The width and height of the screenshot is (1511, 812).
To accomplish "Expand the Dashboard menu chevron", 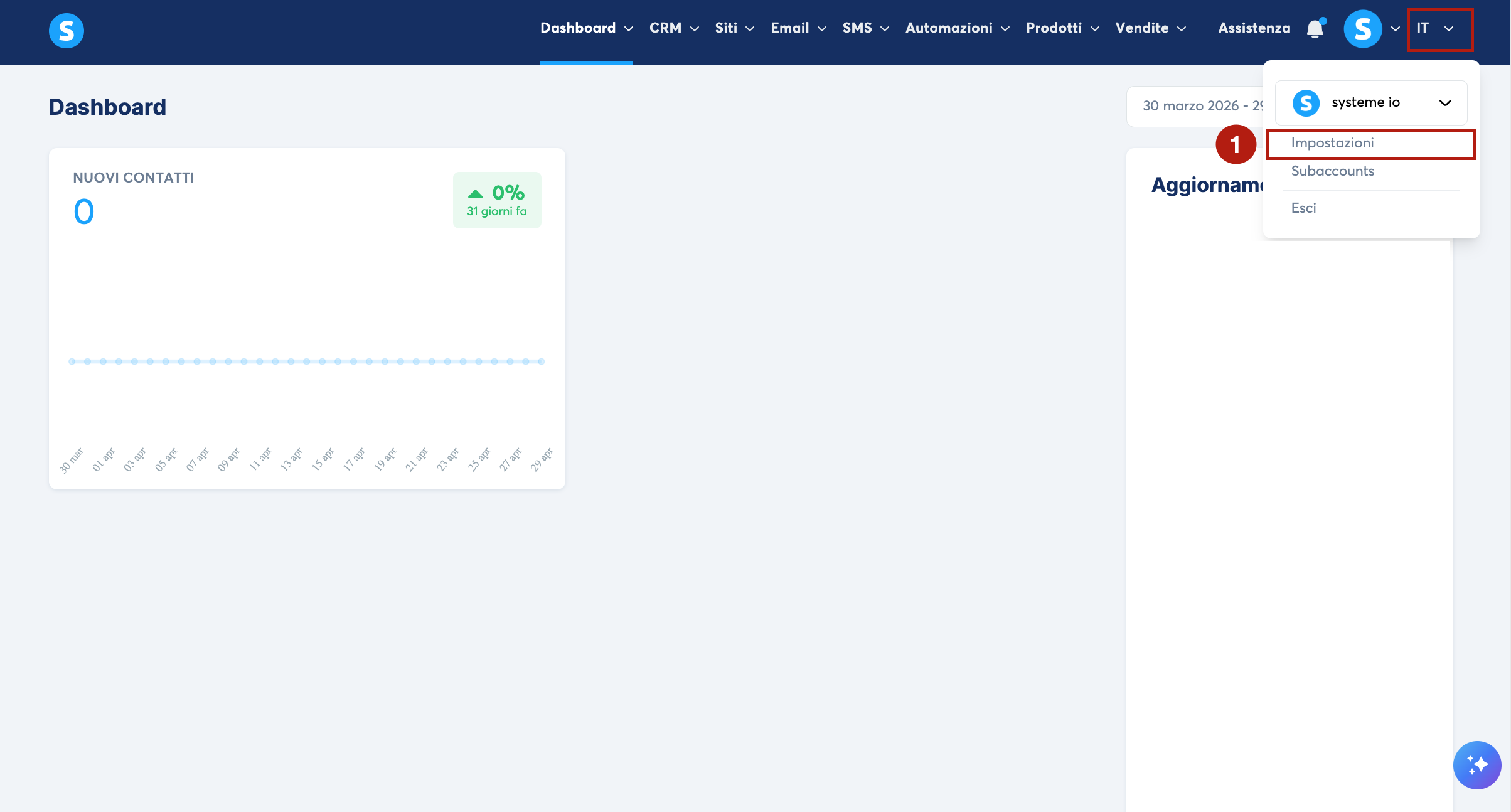I will click(629, 29).
